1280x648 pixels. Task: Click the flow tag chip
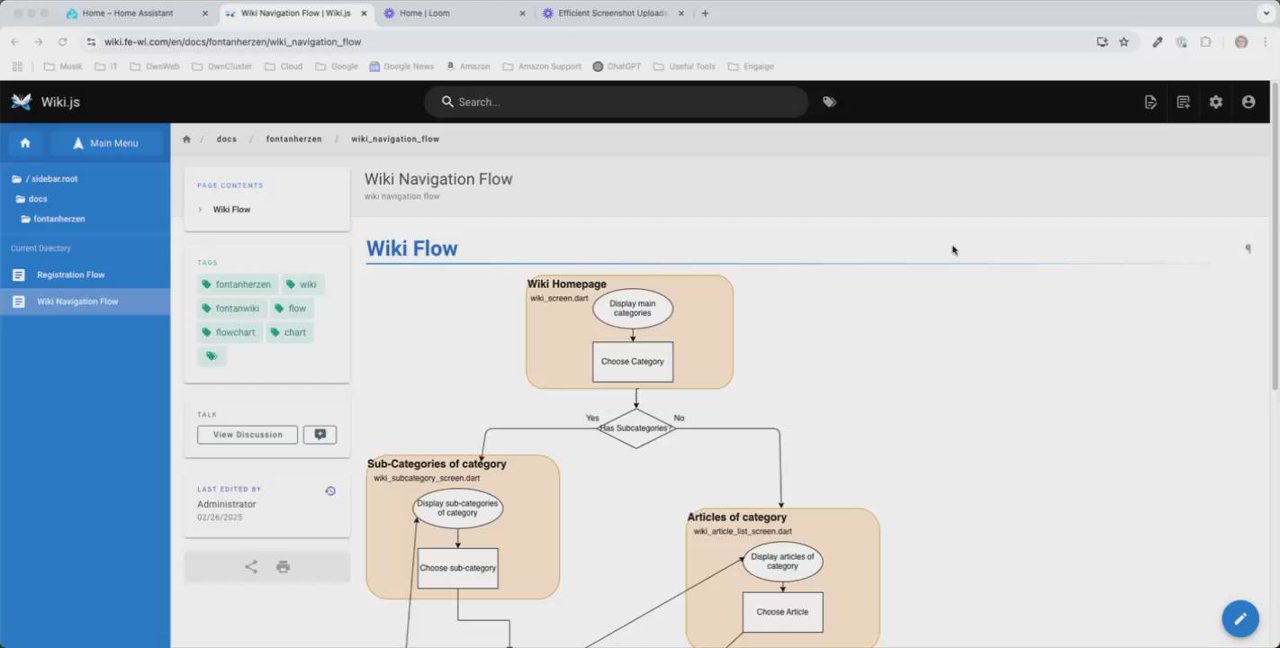pos(289,308)
